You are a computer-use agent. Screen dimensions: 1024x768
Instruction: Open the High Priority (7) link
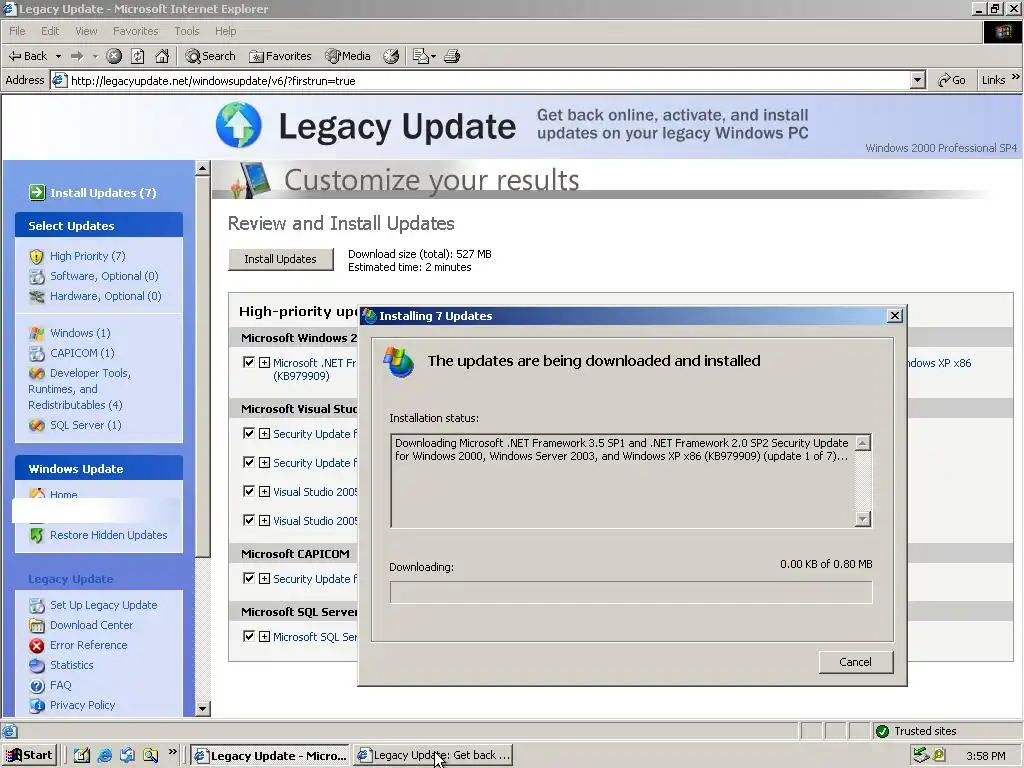pos(88,256)
